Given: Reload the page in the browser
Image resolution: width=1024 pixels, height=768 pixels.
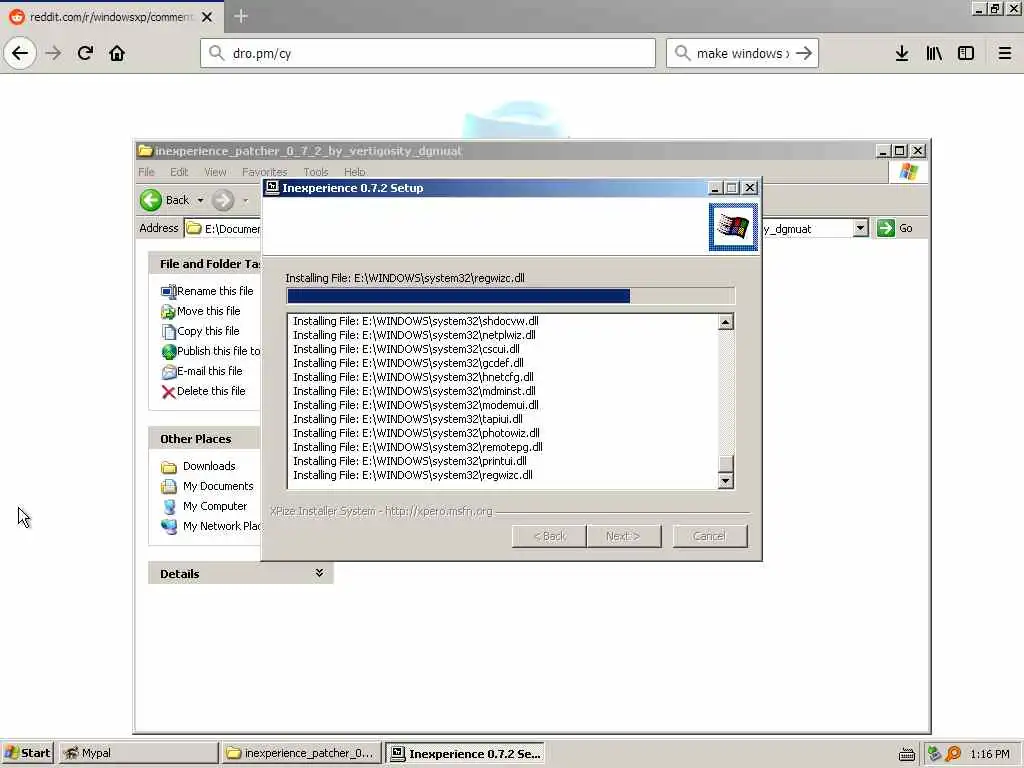Looking at the screenshot, I should [85, 53].
